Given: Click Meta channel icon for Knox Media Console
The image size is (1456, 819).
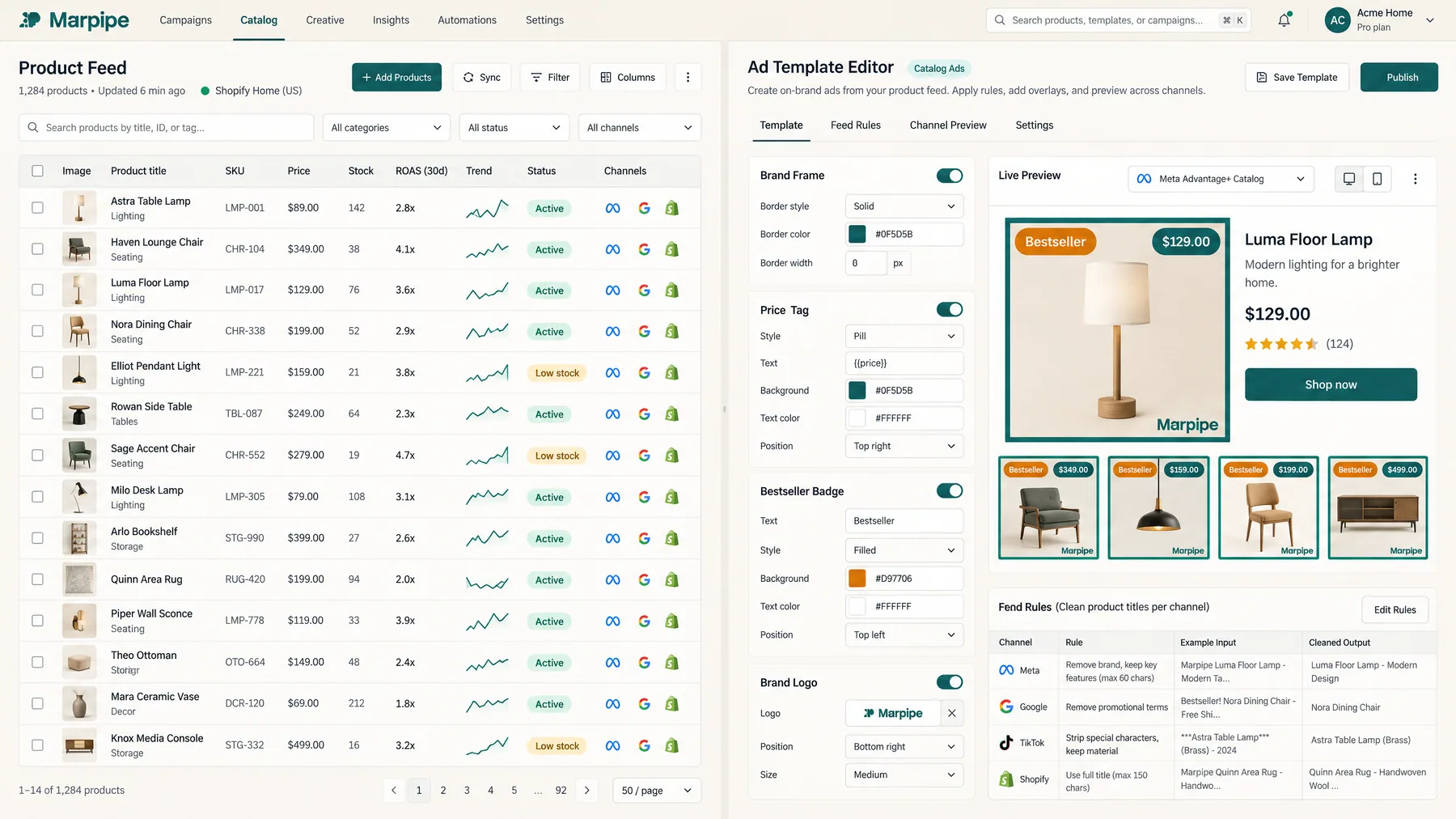Looking at the screenshot, I should pos(613,746).
